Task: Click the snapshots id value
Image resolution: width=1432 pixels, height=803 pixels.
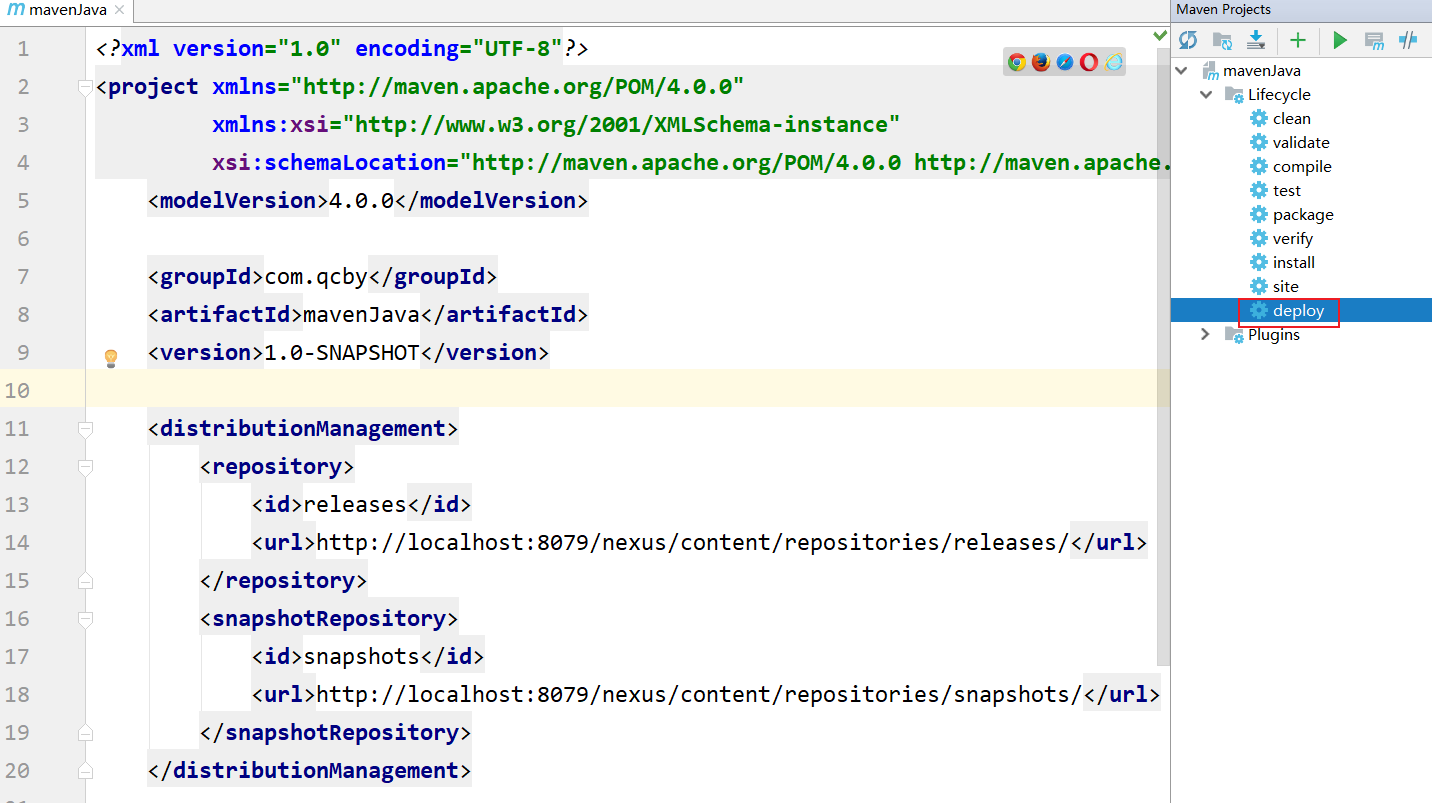Action: tap(361, 656)
